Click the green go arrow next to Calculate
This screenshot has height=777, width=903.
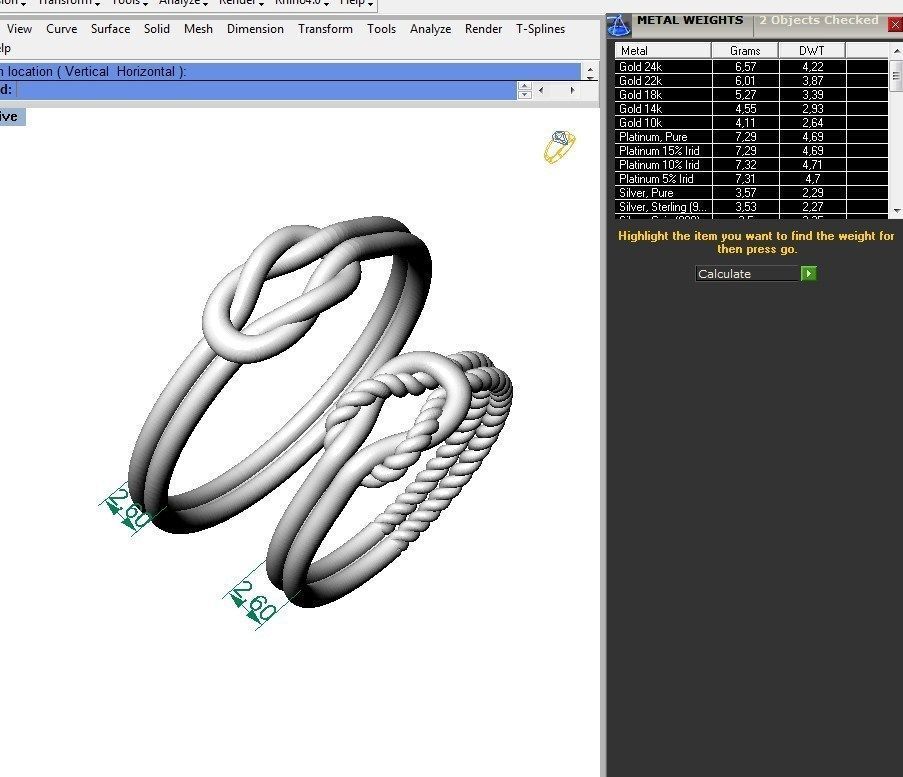click(809, 273)
